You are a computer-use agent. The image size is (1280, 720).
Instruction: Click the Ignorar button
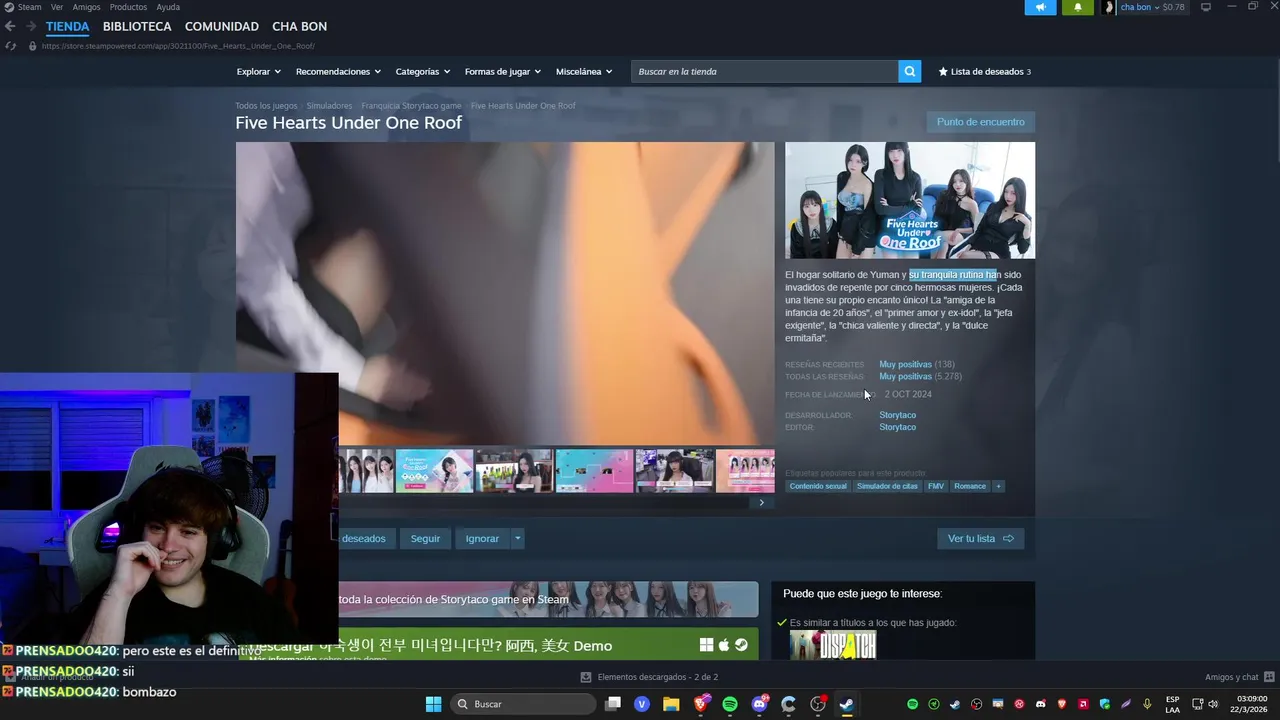tap(482, 538)
